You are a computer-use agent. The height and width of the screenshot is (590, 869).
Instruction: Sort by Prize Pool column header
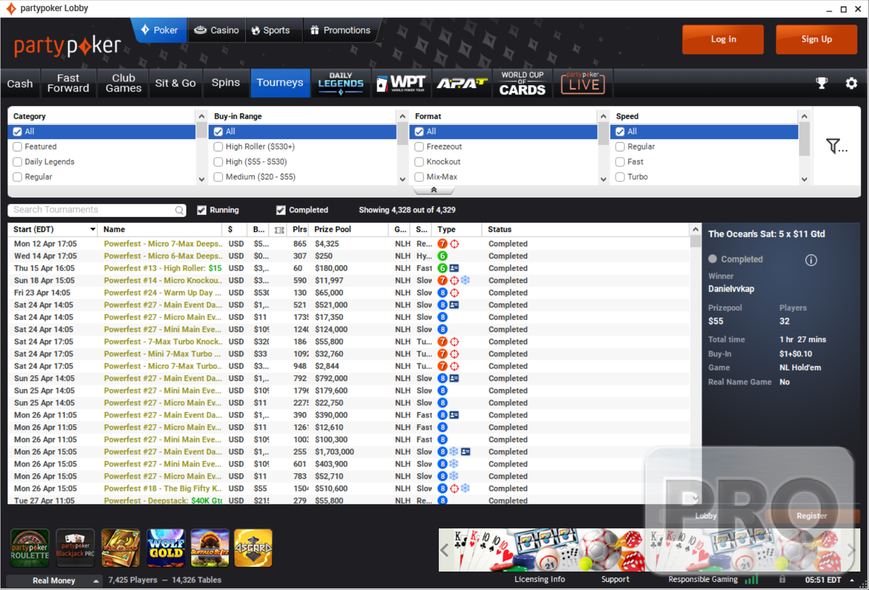(x=349, y=229)
